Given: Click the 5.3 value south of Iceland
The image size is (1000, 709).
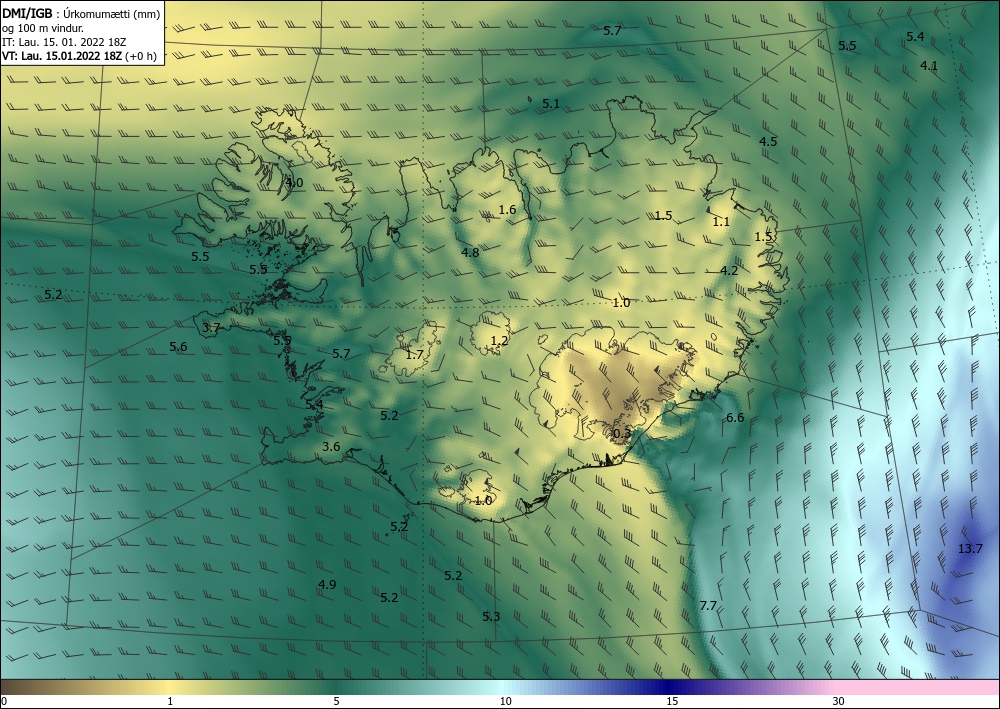Looking at the screenshot, I should tap(491, 616).
